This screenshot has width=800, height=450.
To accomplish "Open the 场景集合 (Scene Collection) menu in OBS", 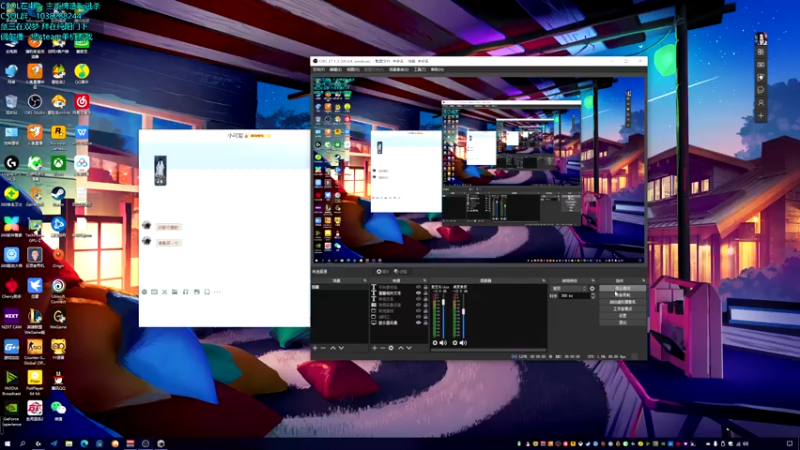I will (398, 69).
